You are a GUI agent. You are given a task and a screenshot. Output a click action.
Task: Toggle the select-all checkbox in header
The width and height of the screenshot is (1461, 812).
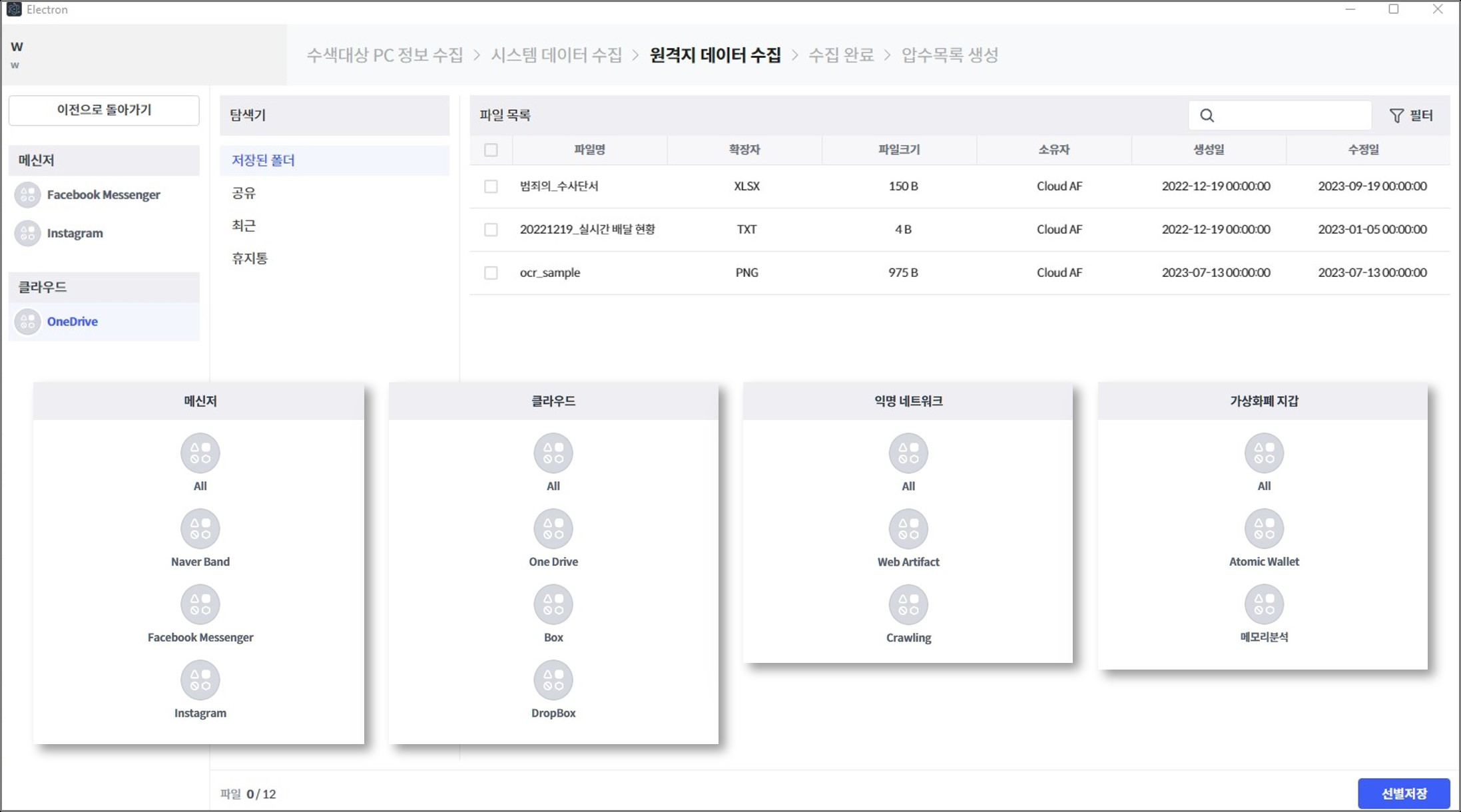click(x=491, y=150)
